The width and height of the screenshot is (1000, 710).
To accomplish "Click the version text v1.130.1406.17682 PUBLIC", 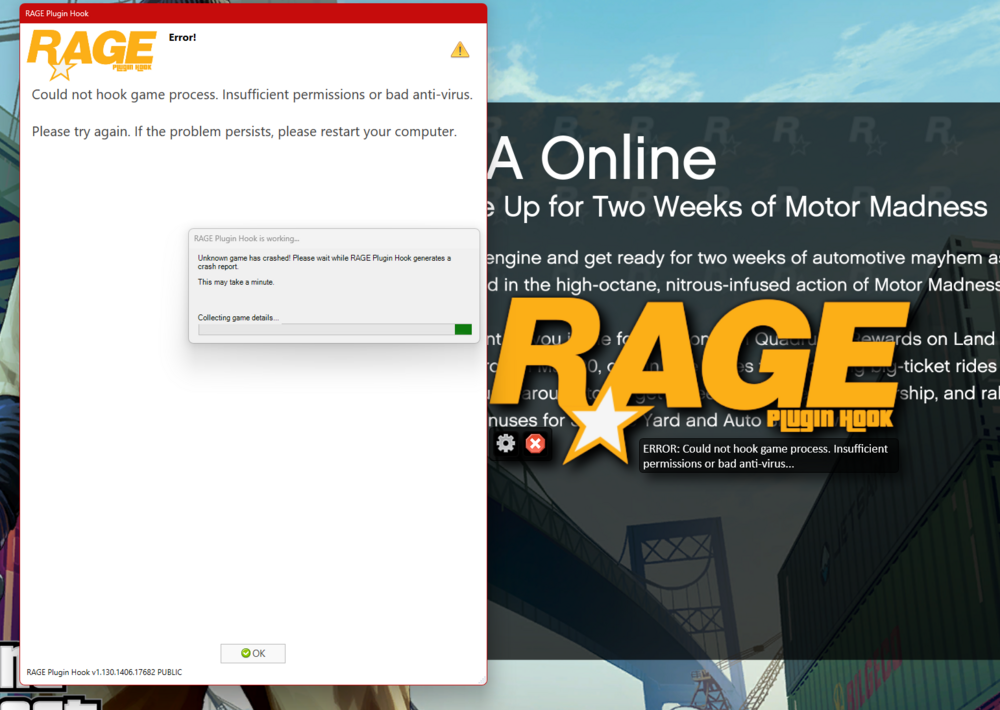I will [x=104, y=672].
